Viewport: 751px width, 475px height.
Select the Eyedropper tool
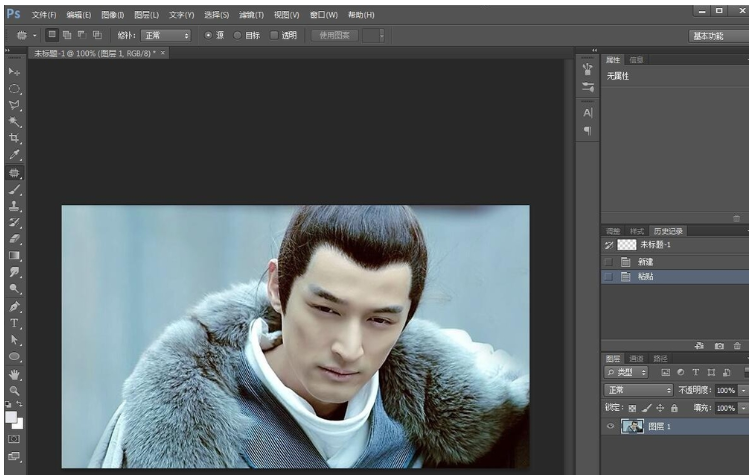14,155
